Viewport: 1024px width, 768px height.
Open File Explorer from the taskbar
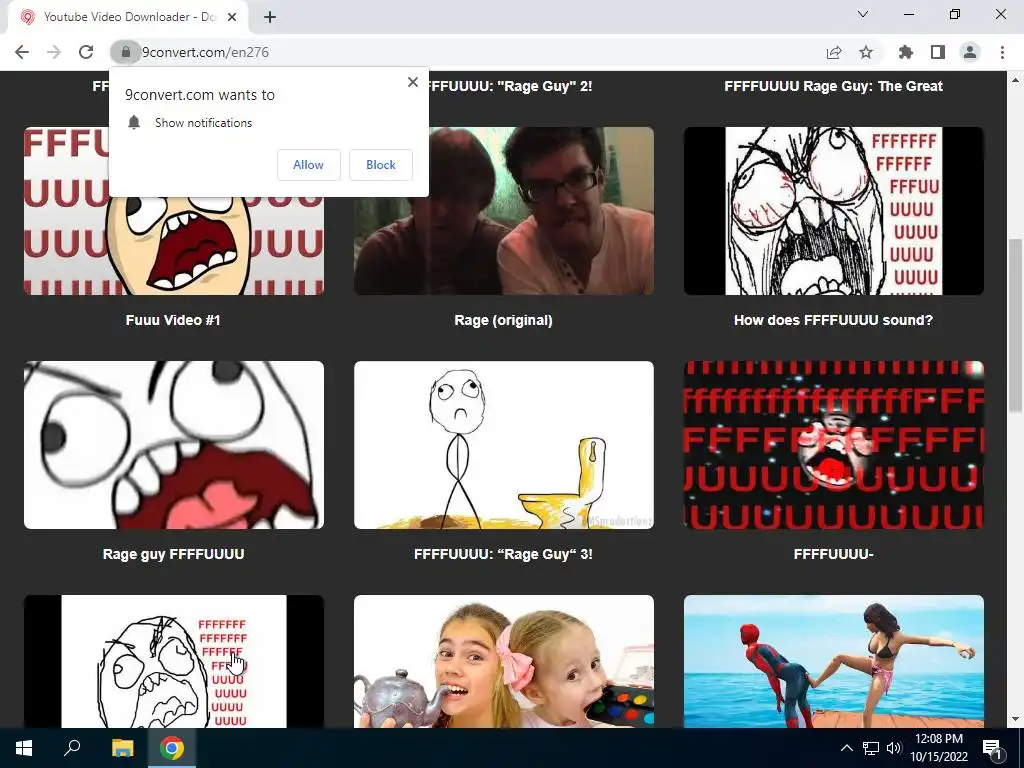(122, 748)
